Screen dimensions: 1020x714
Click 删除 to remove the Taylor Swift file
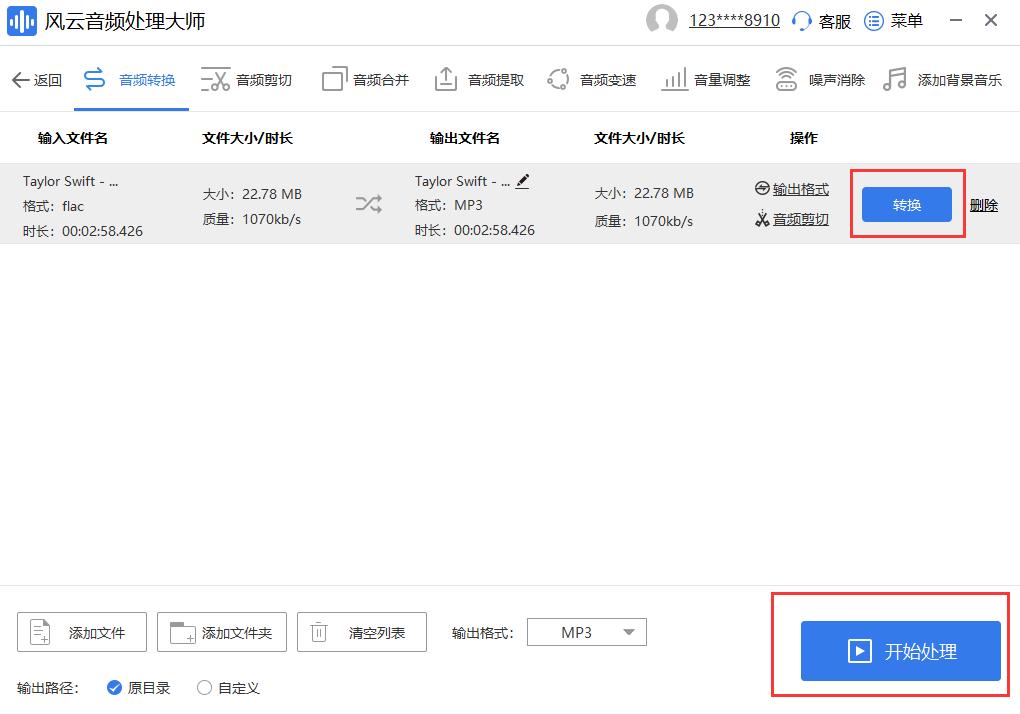tap(983, 204)
